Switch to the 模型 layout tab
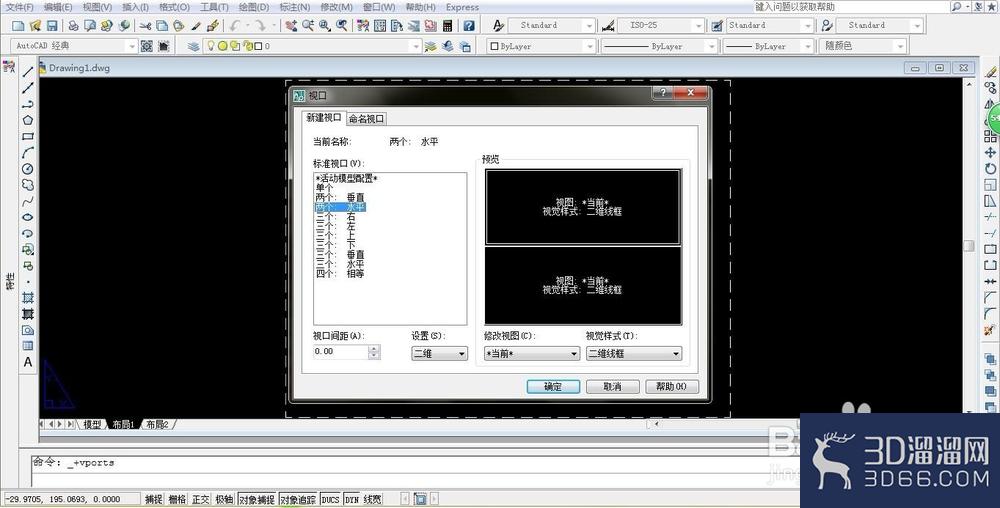 point(92,425)
